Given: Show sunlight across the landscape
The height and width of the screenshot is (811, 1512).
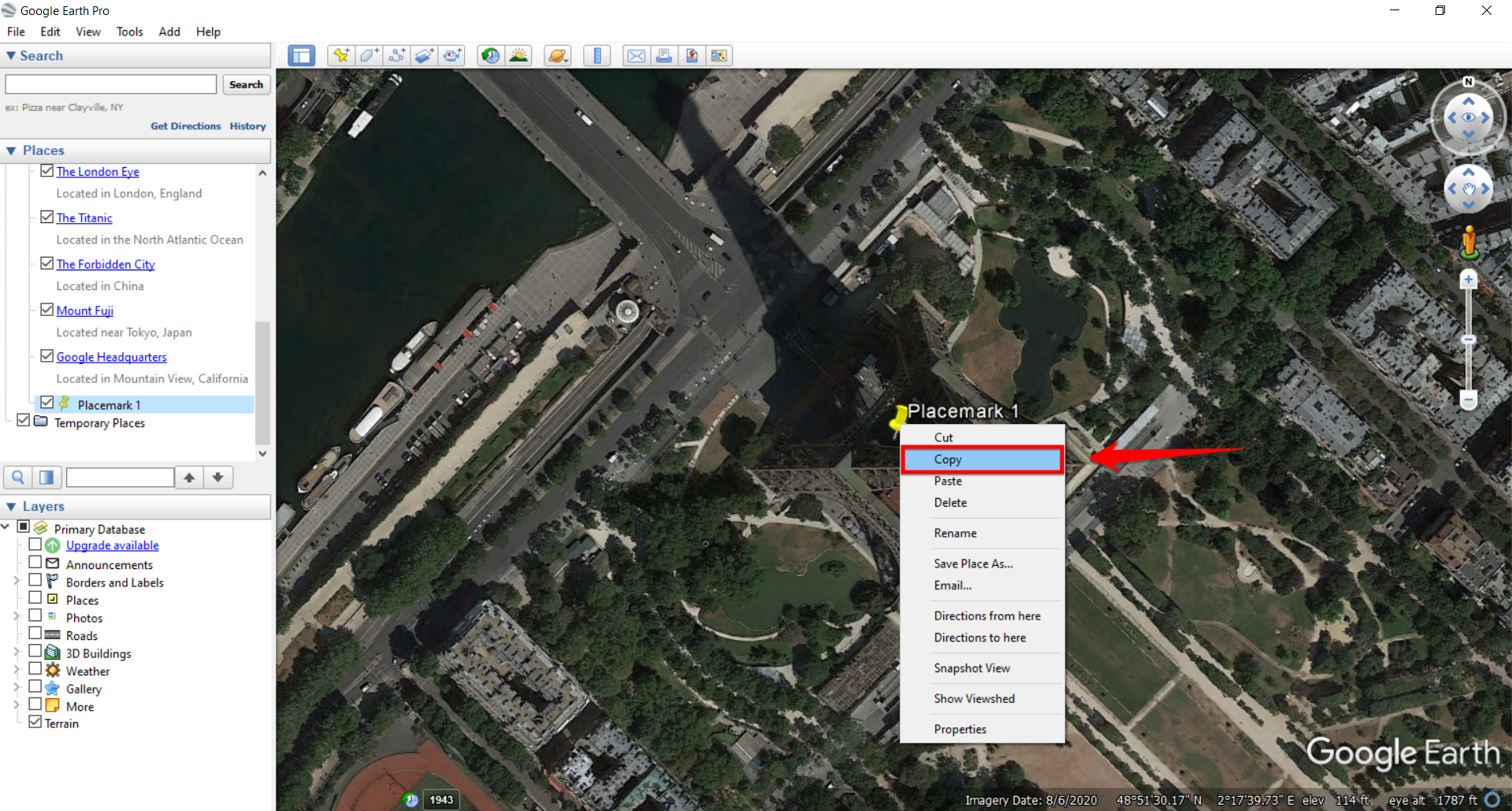Looking at the screenshot, I should (518, 55).
